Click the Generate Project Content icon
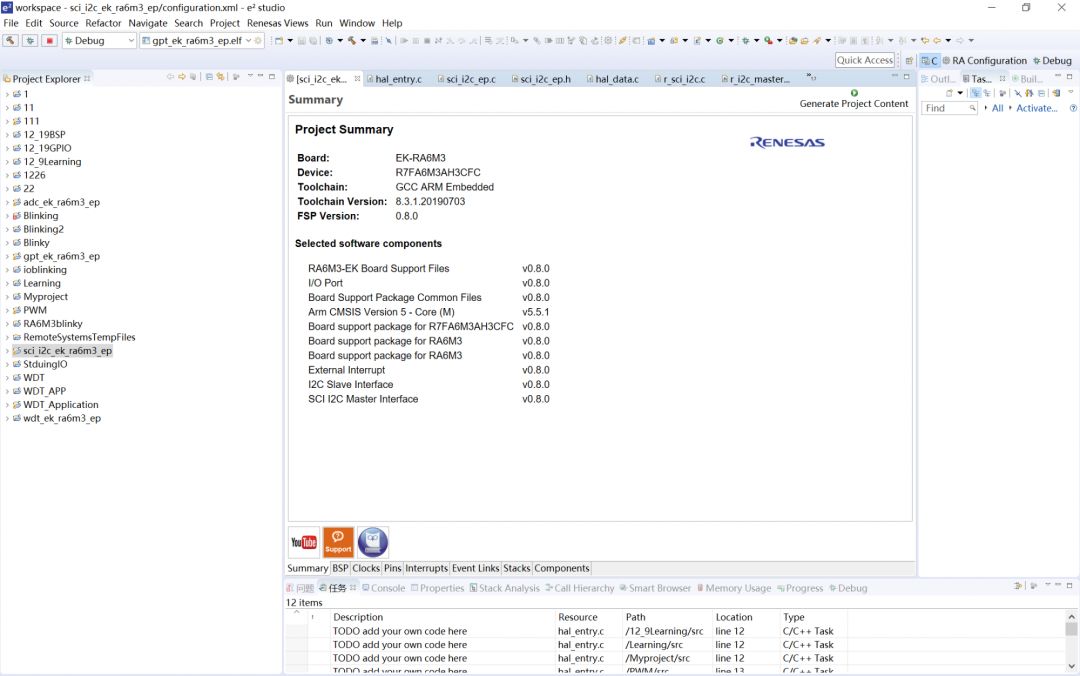The image size is (1080, 676). (854, 93)
